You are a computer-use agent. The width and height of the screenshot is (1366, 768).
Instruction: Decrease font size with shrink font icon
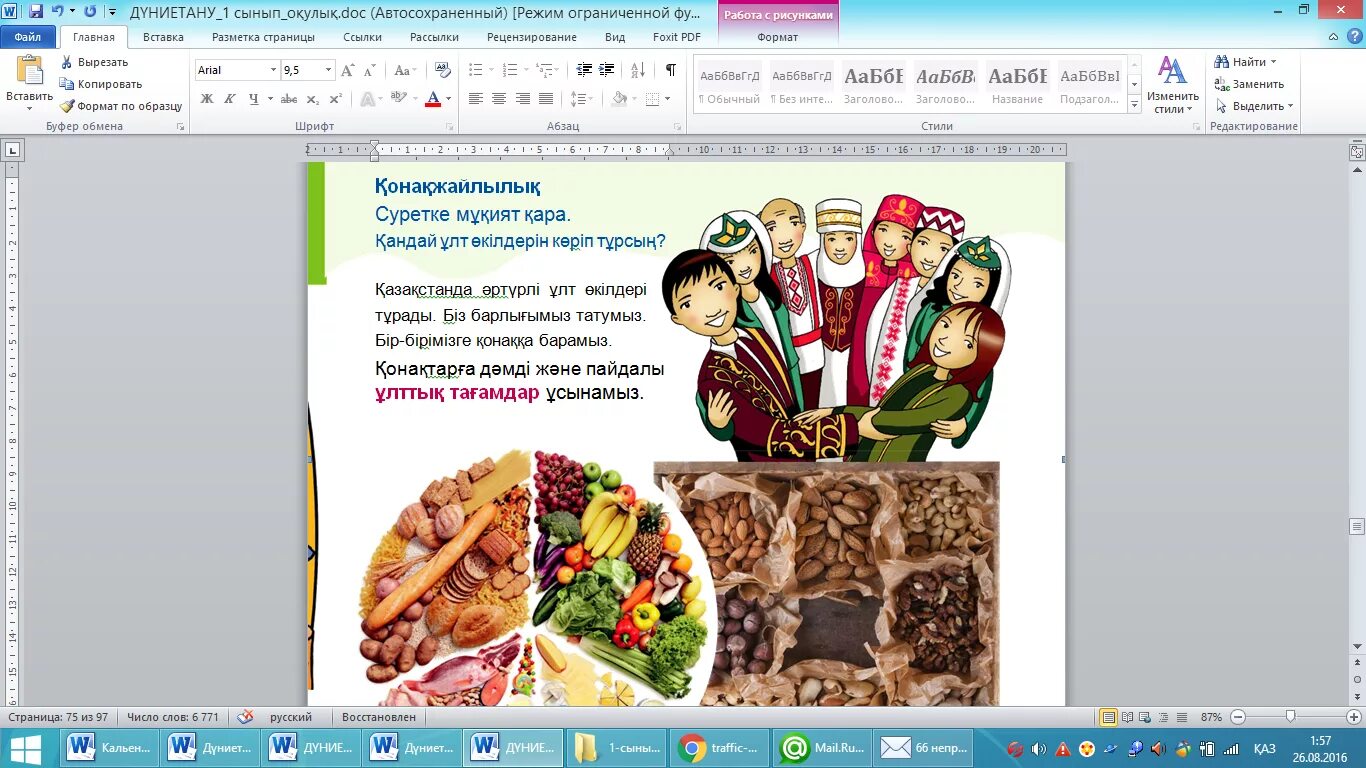click(x=369, y=70)
